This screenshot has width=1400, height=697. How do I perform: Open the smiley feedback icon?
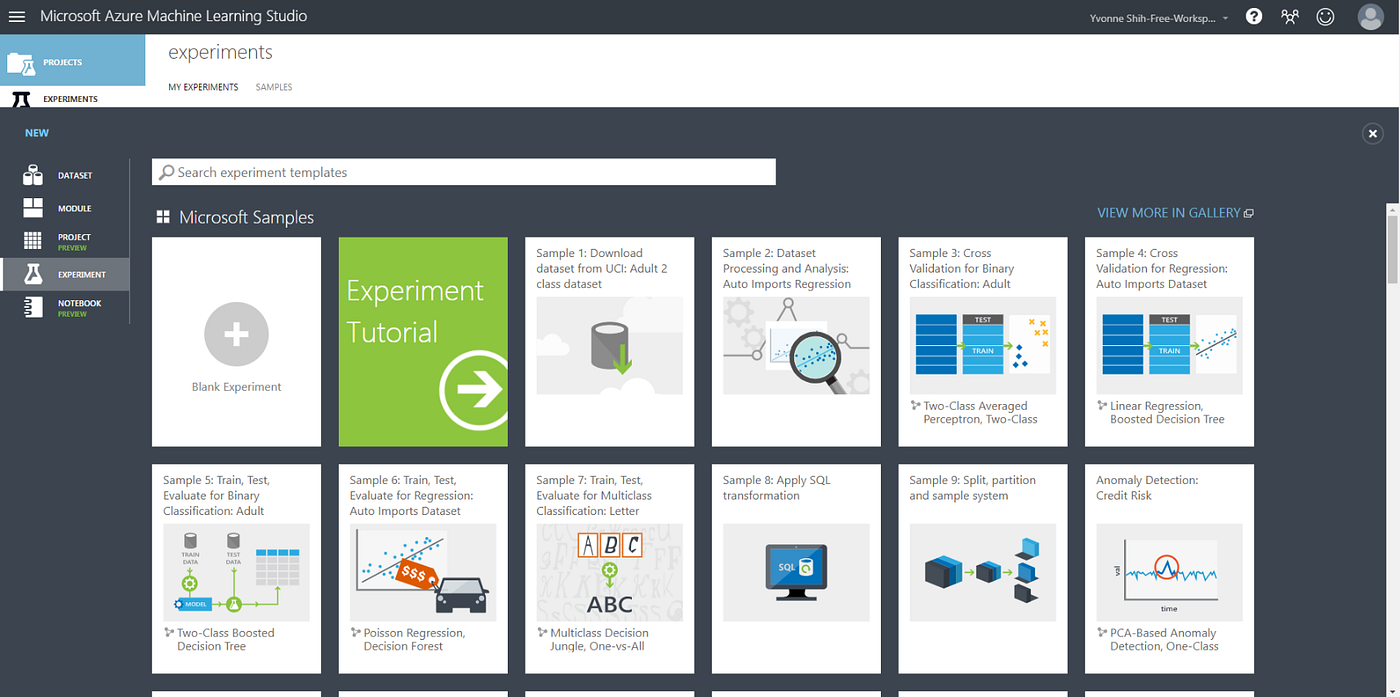[x=1325, y=16]
